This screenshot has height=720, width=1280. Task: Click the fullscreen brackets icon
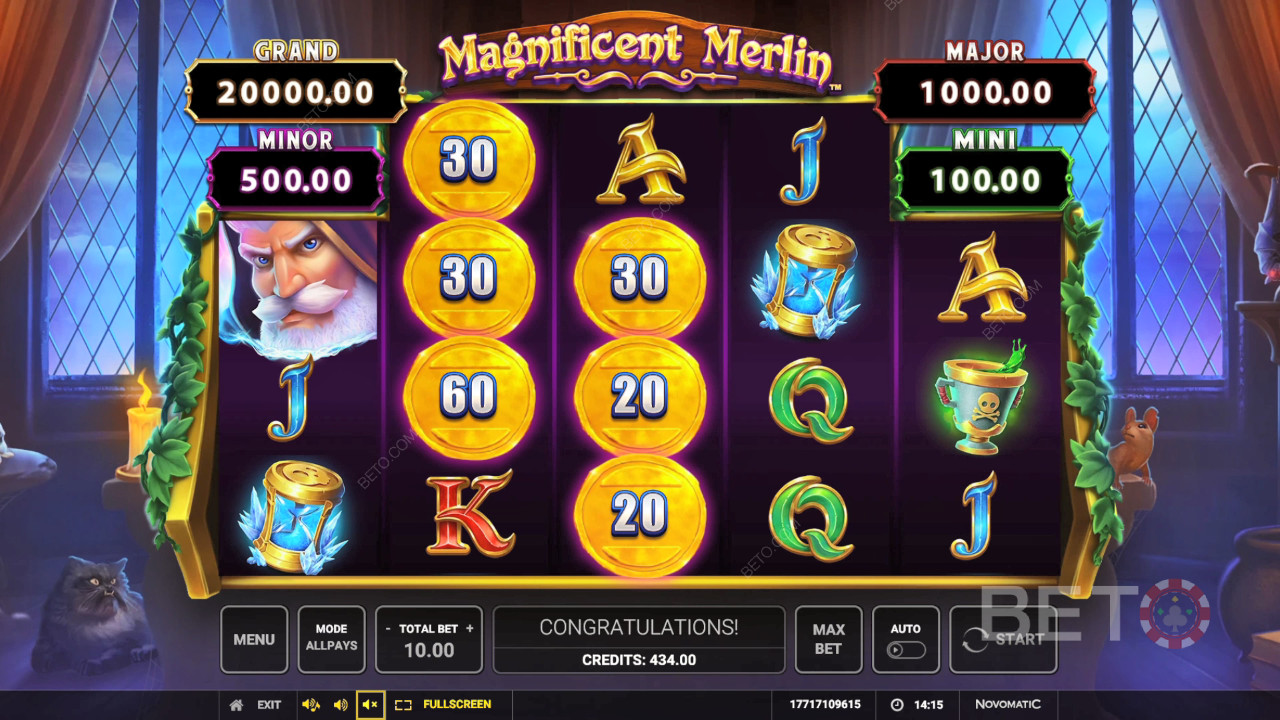point(403,705)
